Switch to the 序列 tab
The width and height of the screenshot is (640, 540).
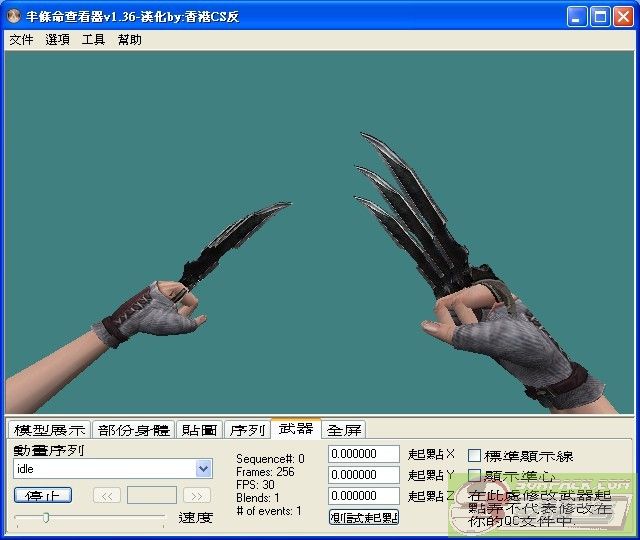pyautogui.click(x=247, y=429)
